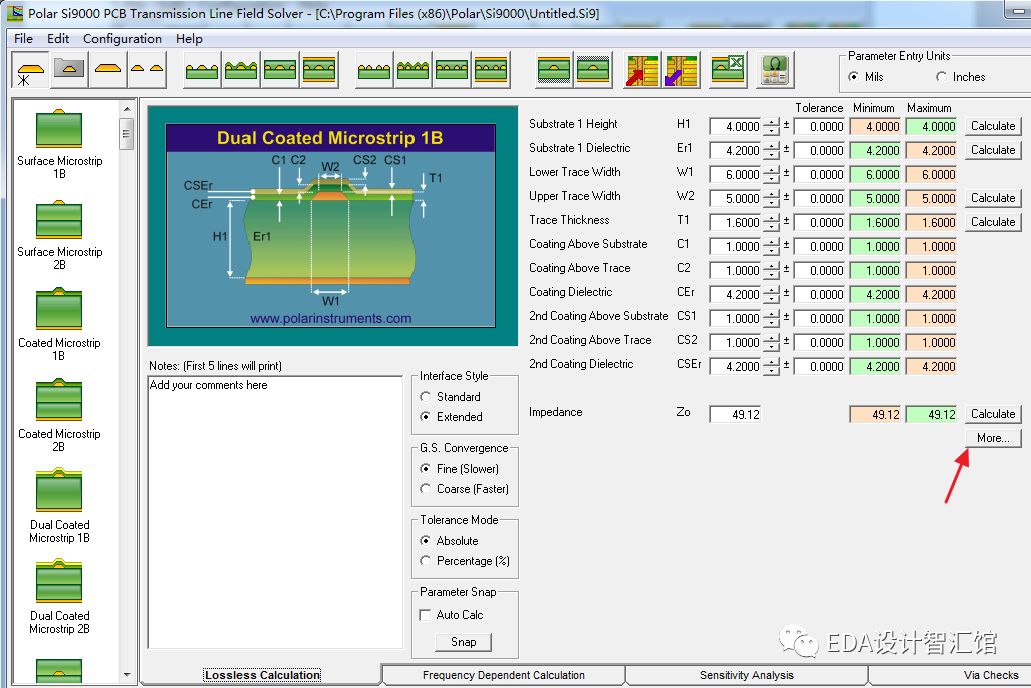
Task: Click the Upper Trace Width W2 spinner
Action: point(771,198)
